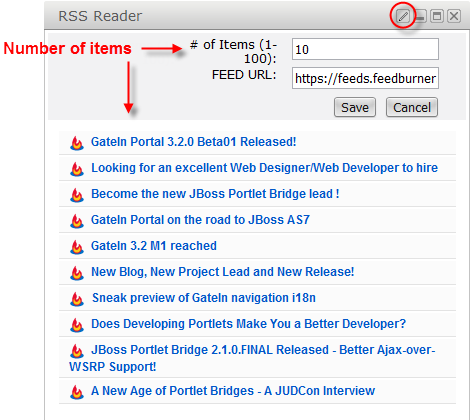Click the FEED URL text field
The height and width of the screenshot is (420, 470).
point(365,78)
